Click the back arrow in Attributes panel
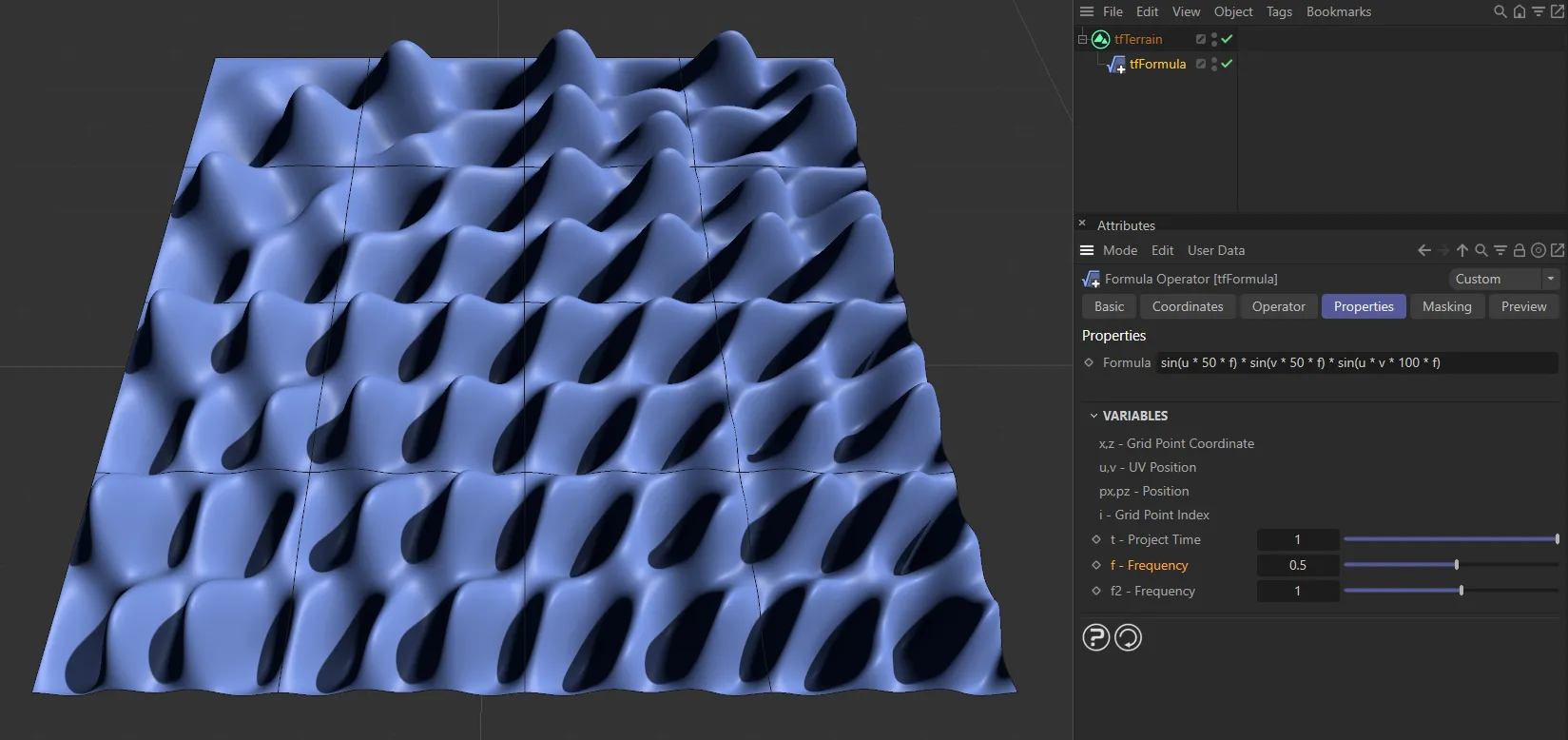Screen dimensions: 1568x740 click(1423, 250)
